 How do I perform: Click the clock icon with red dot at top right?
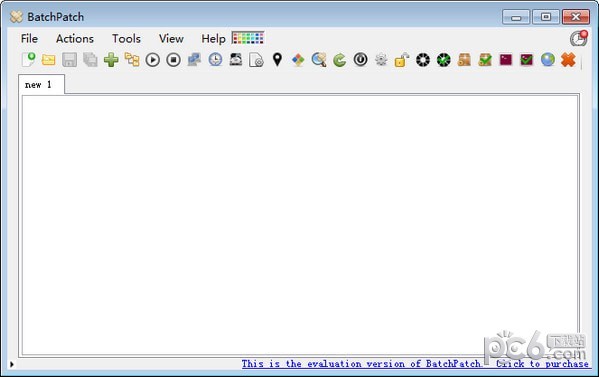click(x=579, y=38)
